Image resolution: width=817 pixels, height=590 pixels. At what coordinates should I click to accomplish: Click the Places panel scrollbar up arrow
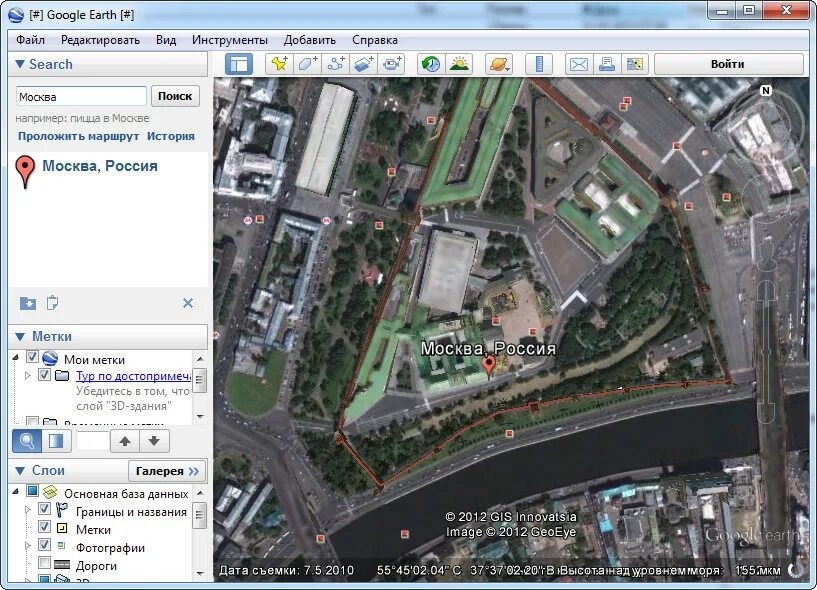point(200,359)
